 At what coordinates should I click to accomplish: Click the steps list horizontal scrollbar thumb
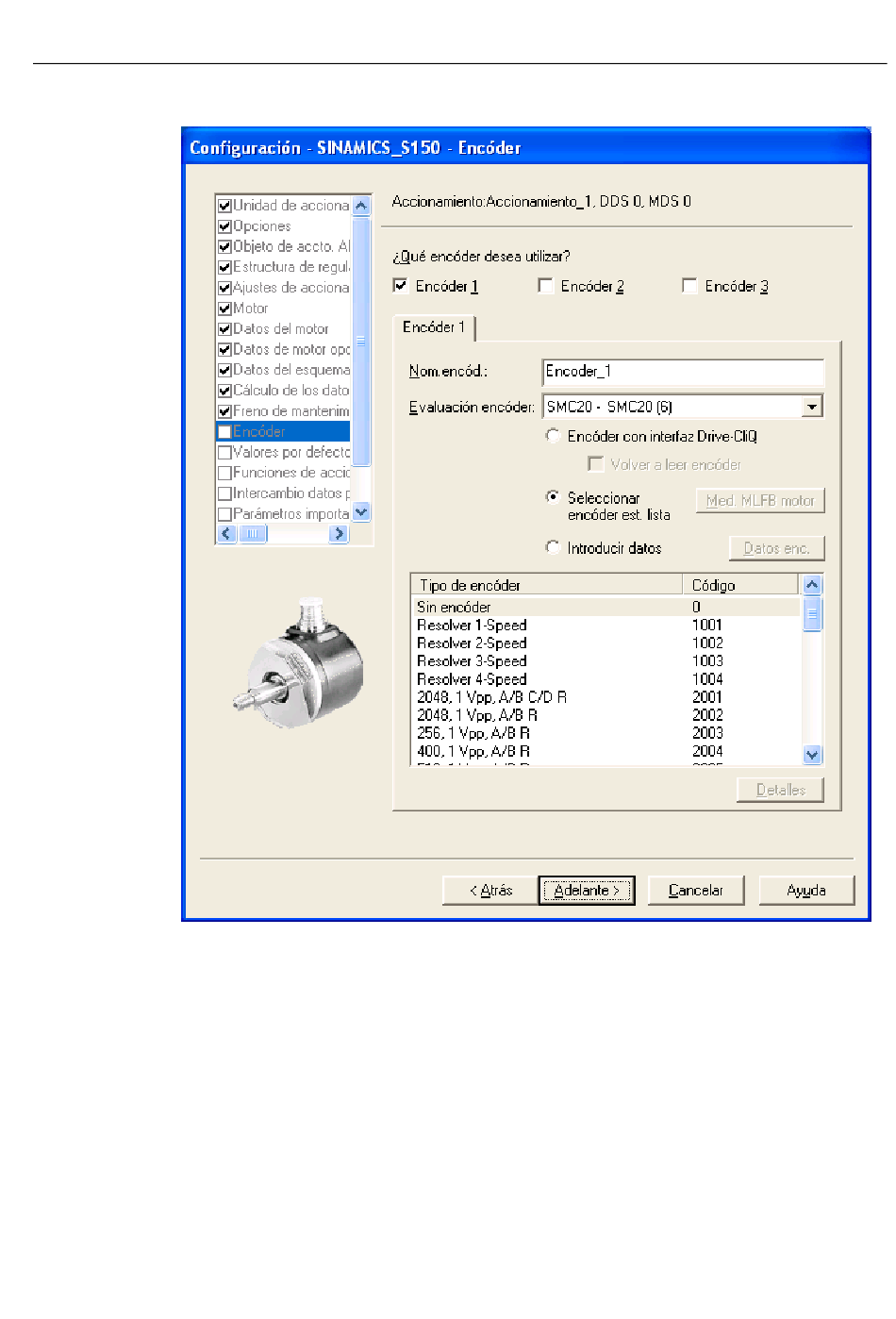tap(252, 534)
